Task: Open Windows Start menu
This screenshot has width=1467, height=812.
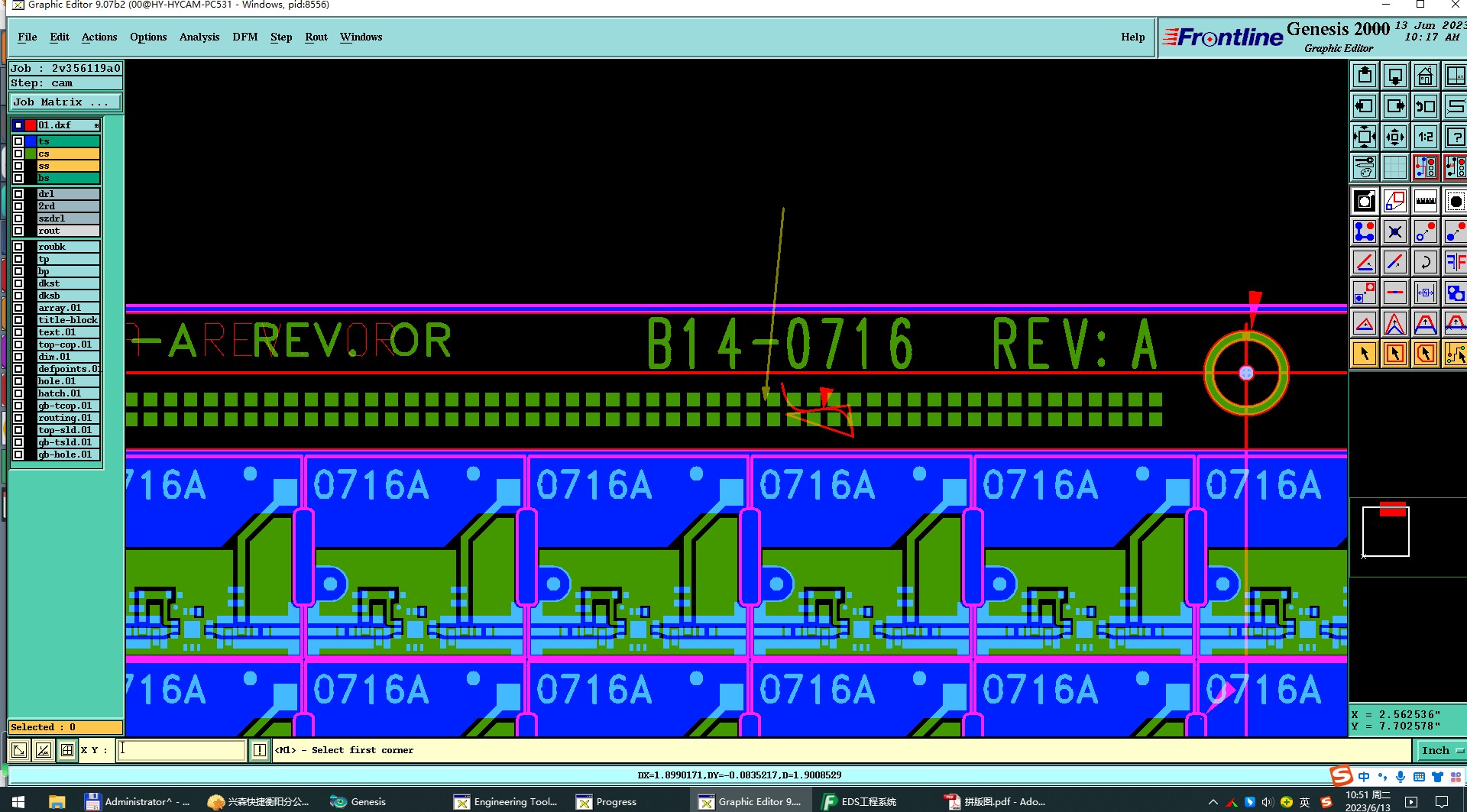Action: tap(18, 801)
